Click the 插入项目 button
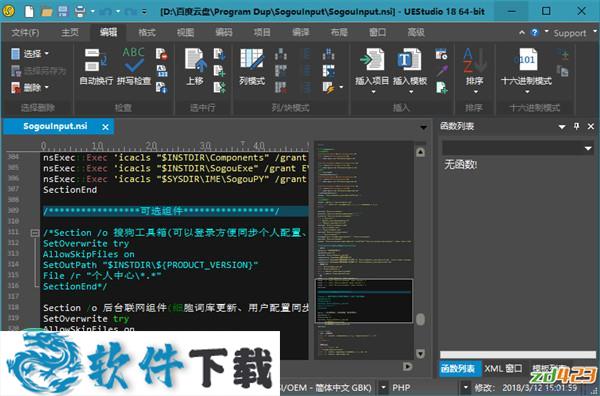The width and height of the screenshot is (600, 396). point(372,71)
